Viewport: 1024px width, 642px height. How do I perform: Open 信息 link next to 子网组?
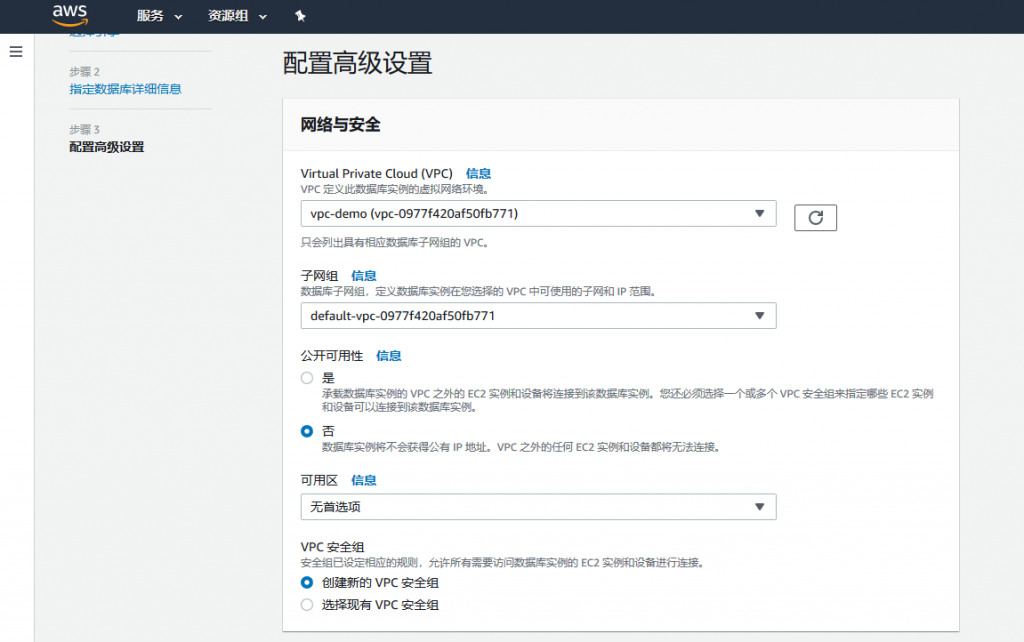click(364, 276)
